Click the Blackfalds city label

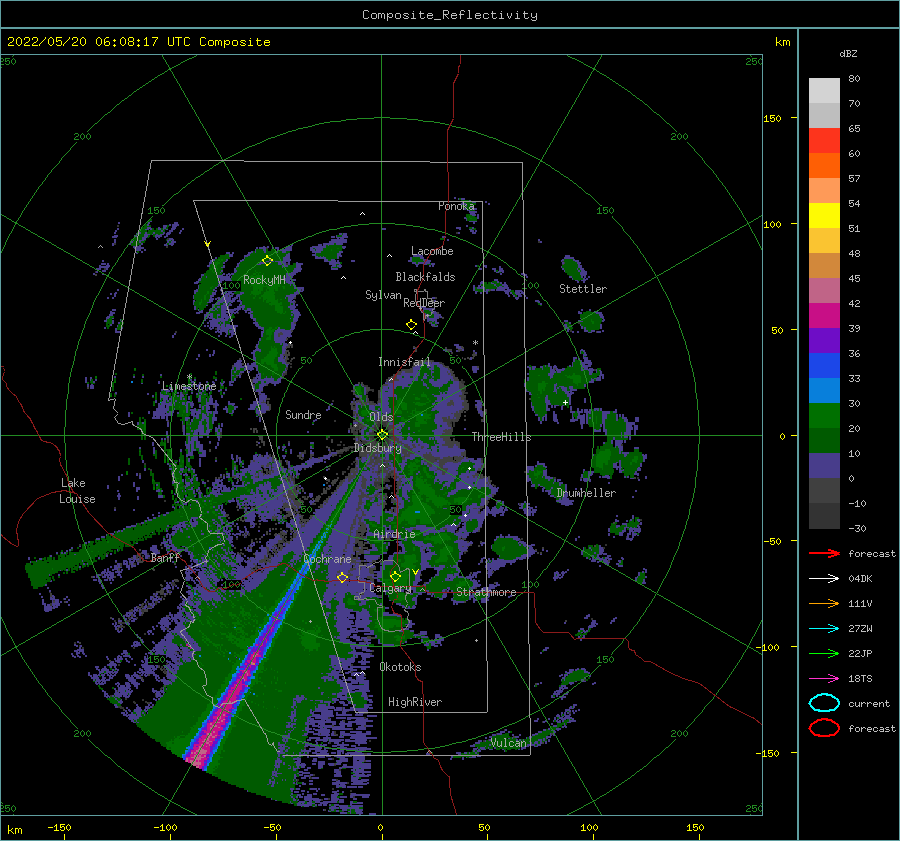click(425, 277)
